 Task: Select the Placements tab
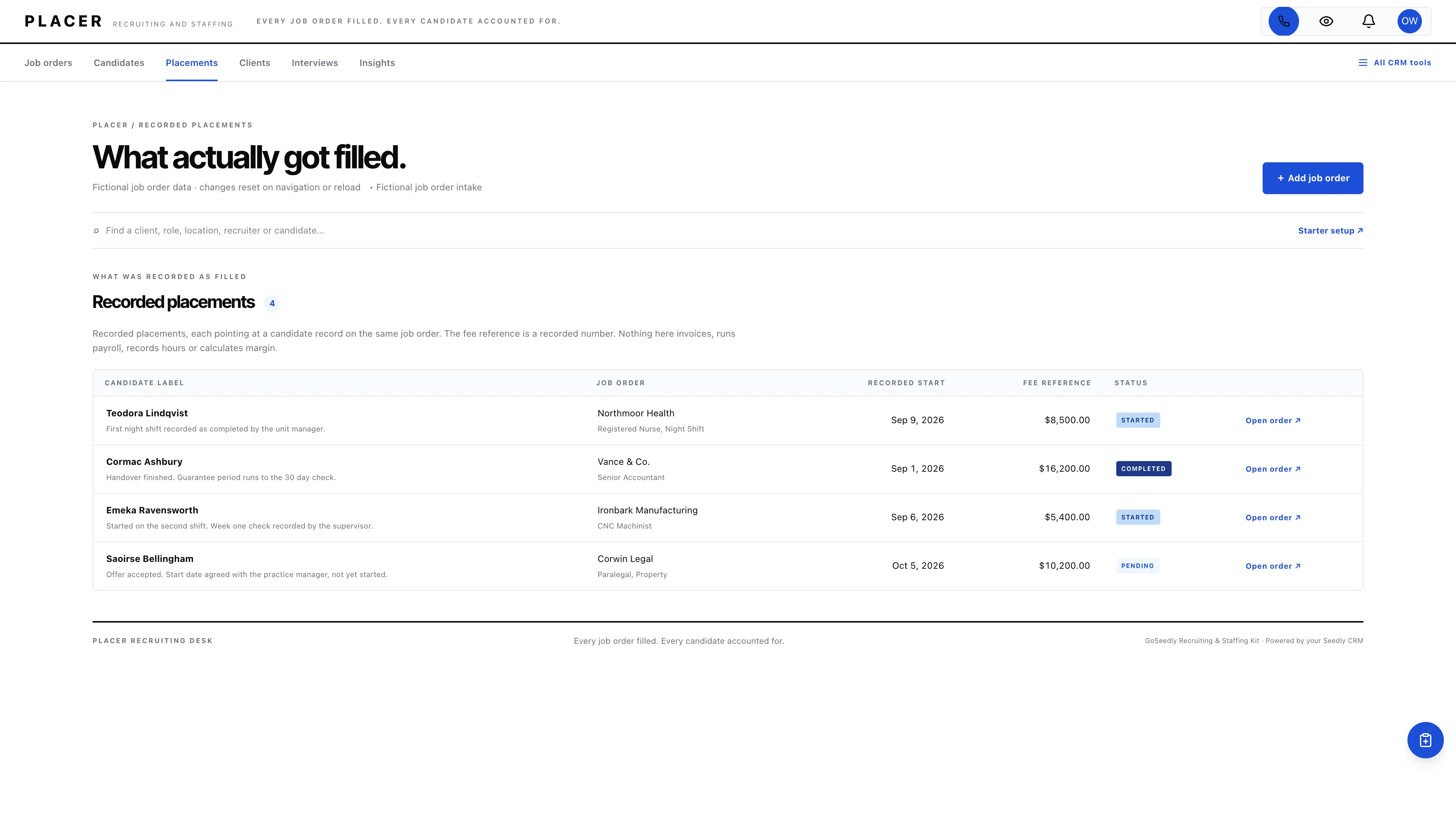tap(191, 63)
